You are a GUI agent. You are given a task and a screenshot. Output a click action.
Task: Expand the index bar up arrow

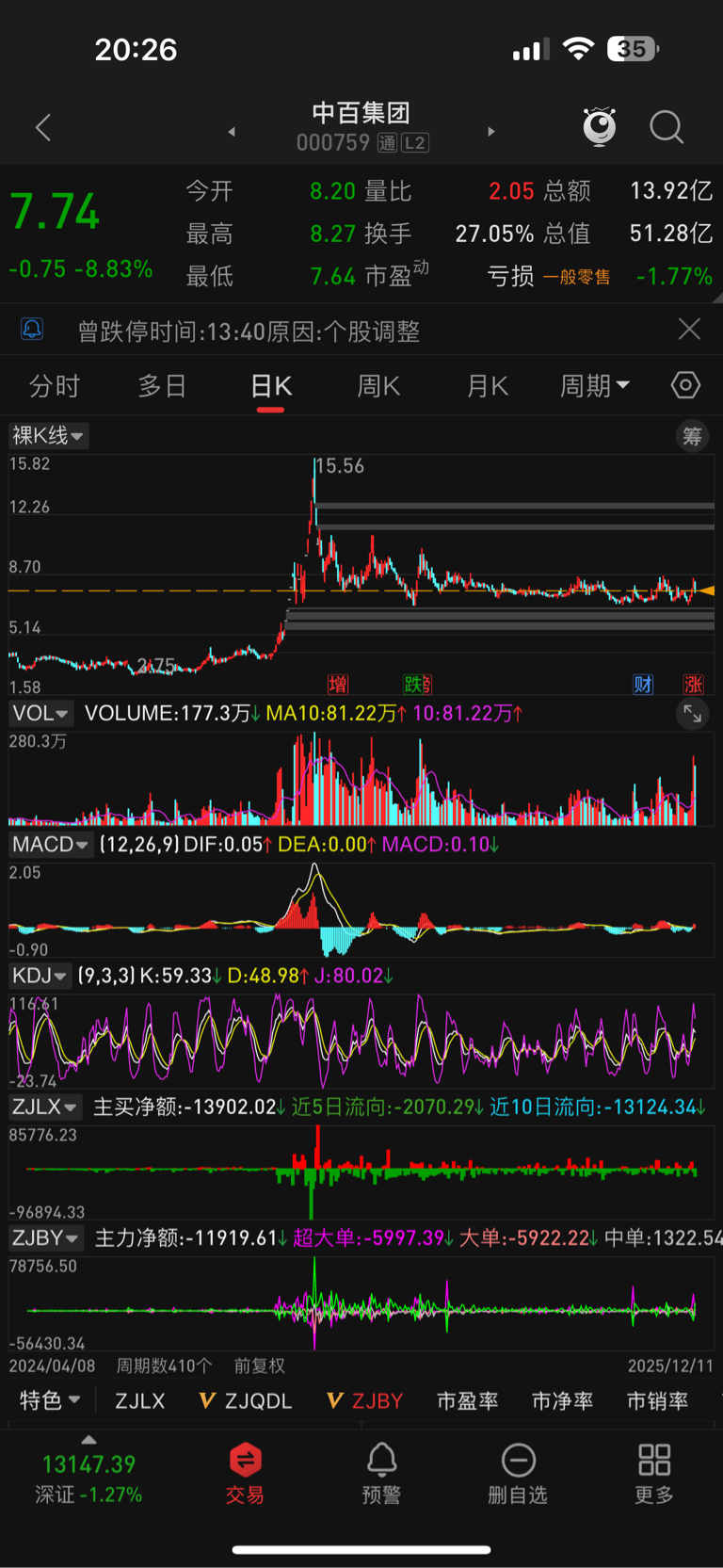(88, 1440)
